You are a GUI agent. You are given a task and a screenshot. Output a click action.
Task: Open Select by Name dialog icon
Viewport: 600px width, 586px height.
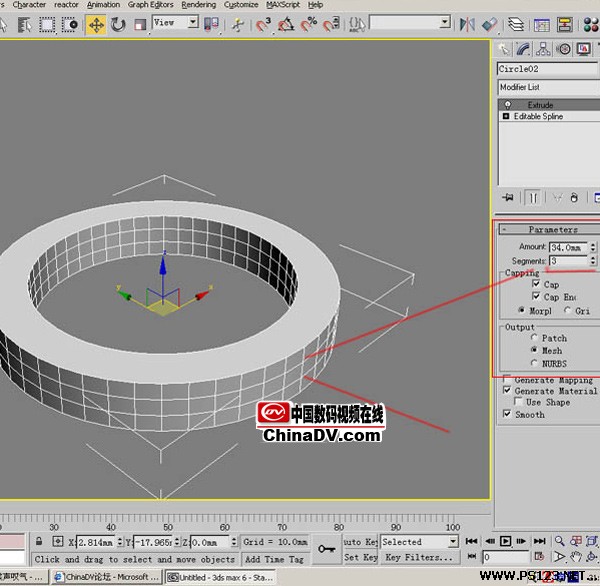25,25
